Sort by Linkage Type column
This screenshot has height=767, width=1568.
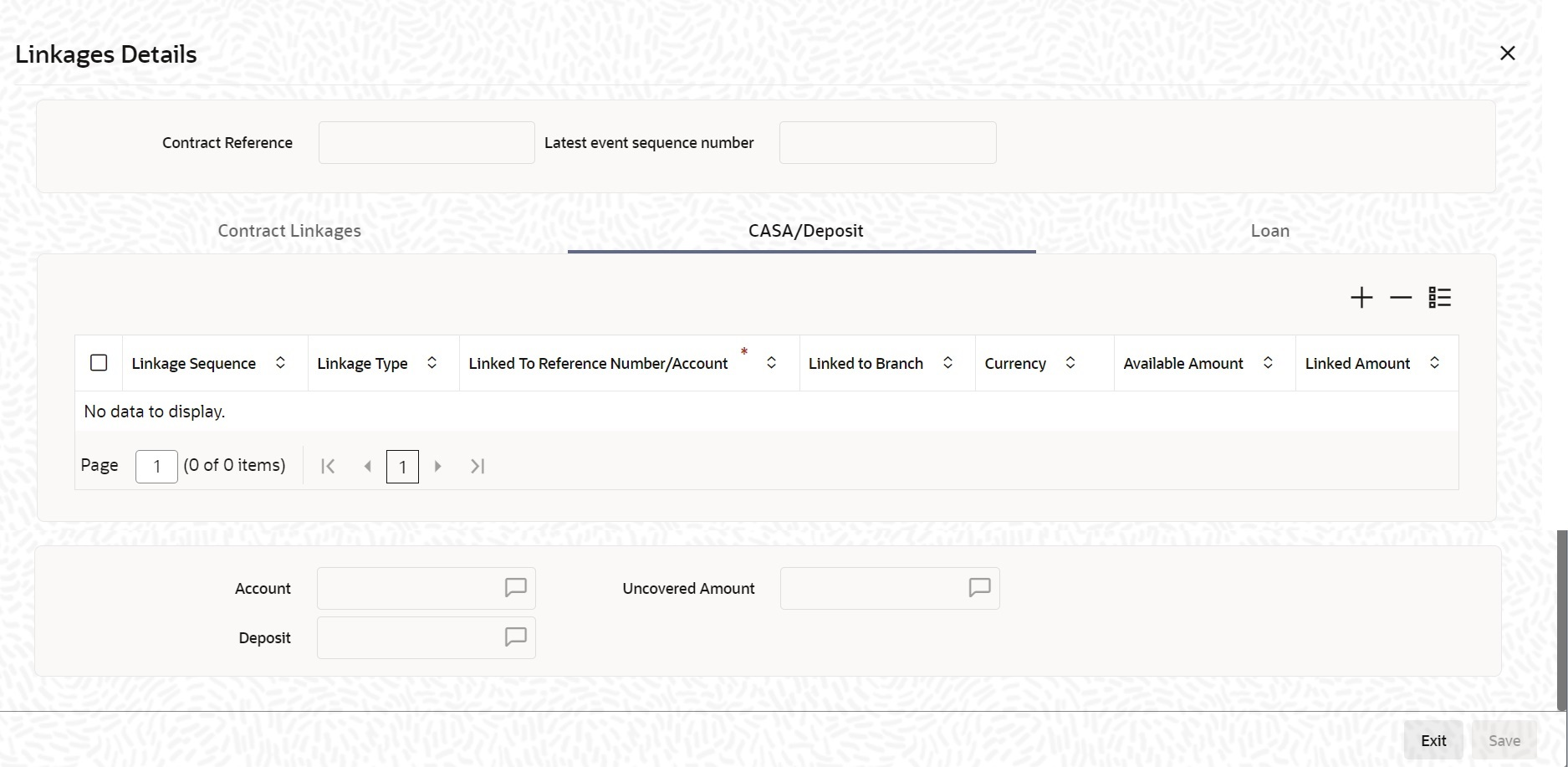tap(432, 363)
